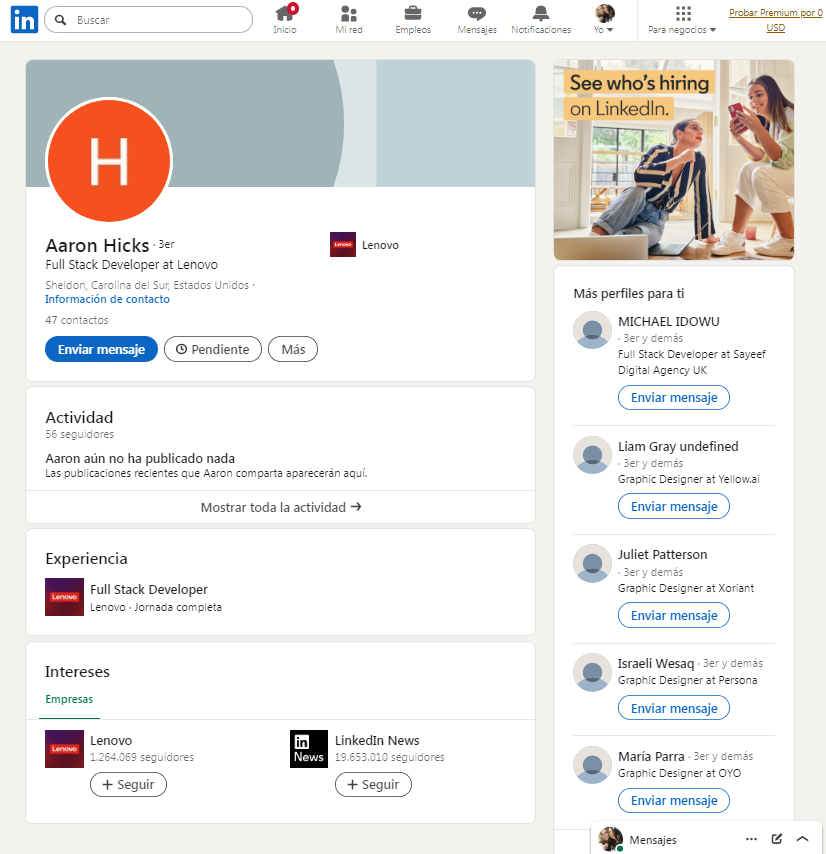Click the LinkedIn logo icon

[x=25, y=20]
